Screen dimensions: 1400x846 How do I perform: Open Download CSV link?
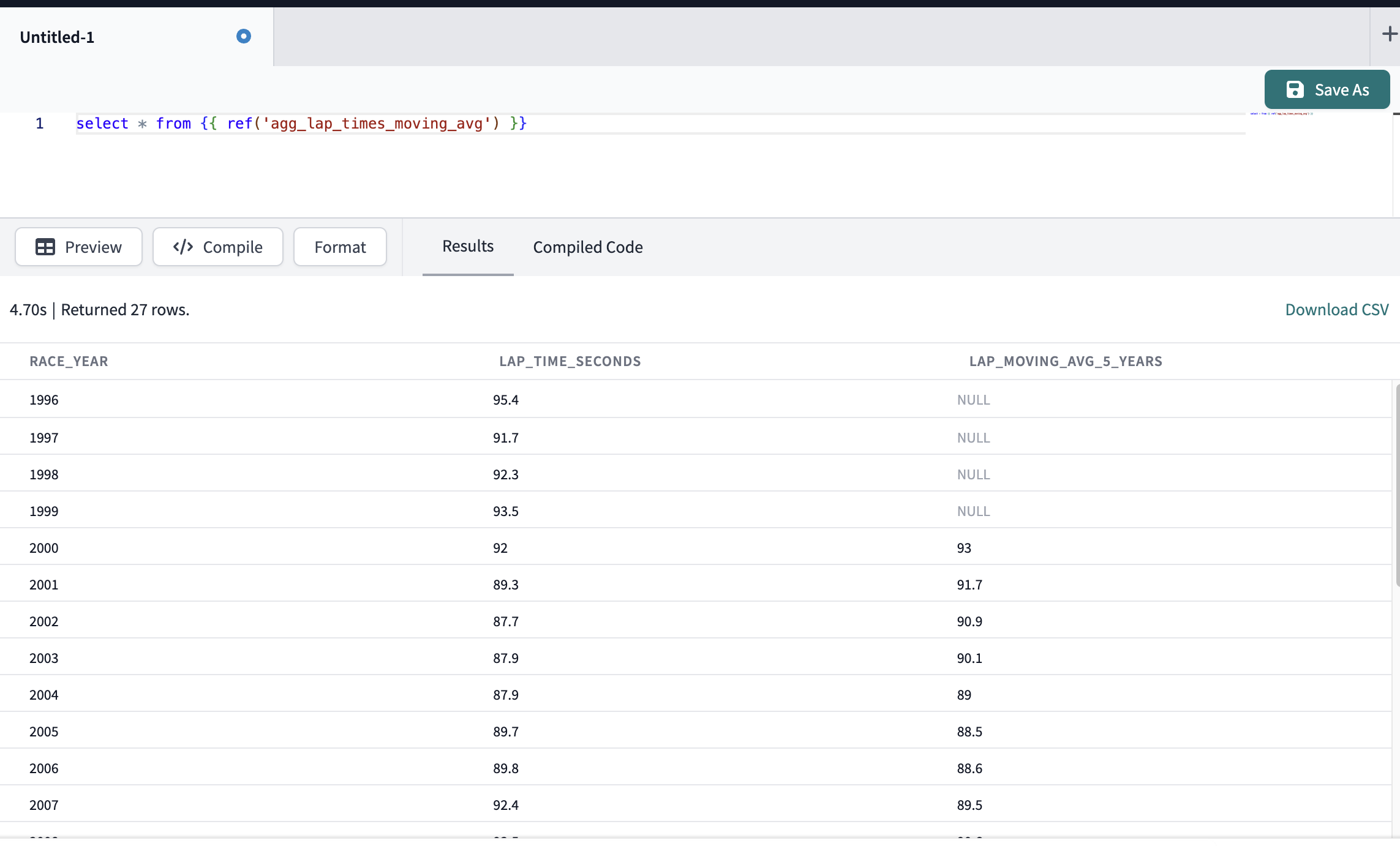click(1336, 309)
